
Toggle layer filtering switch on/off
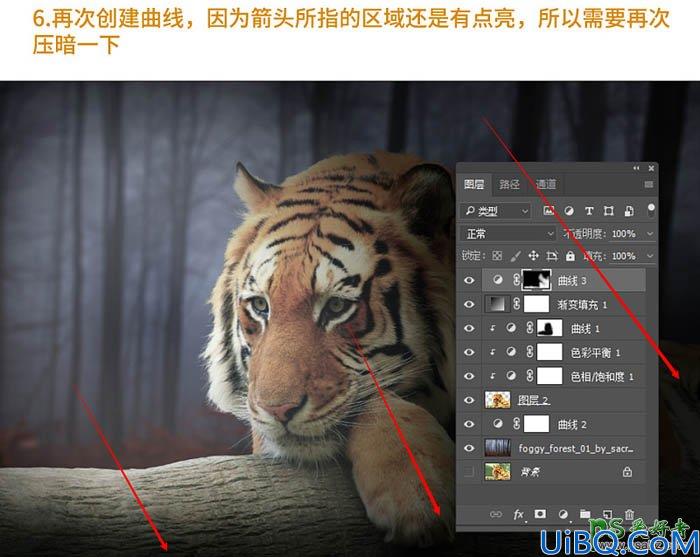651,211
